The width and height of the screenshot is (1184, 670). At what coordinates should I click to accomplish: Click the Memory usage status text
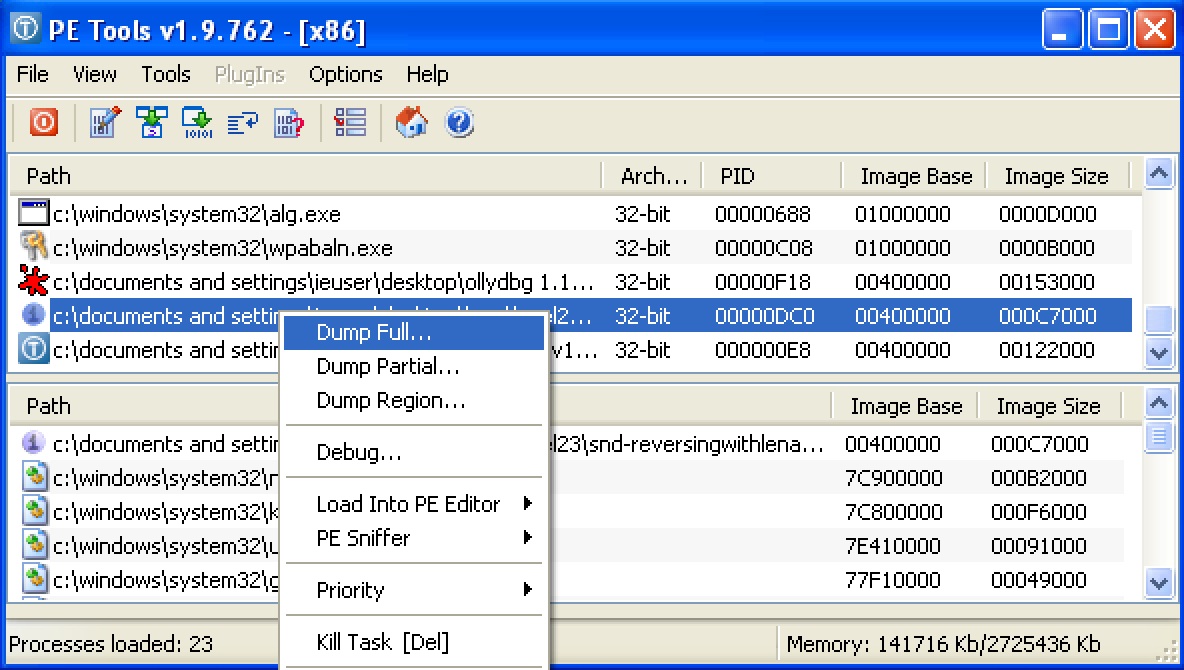pos(943,644)
